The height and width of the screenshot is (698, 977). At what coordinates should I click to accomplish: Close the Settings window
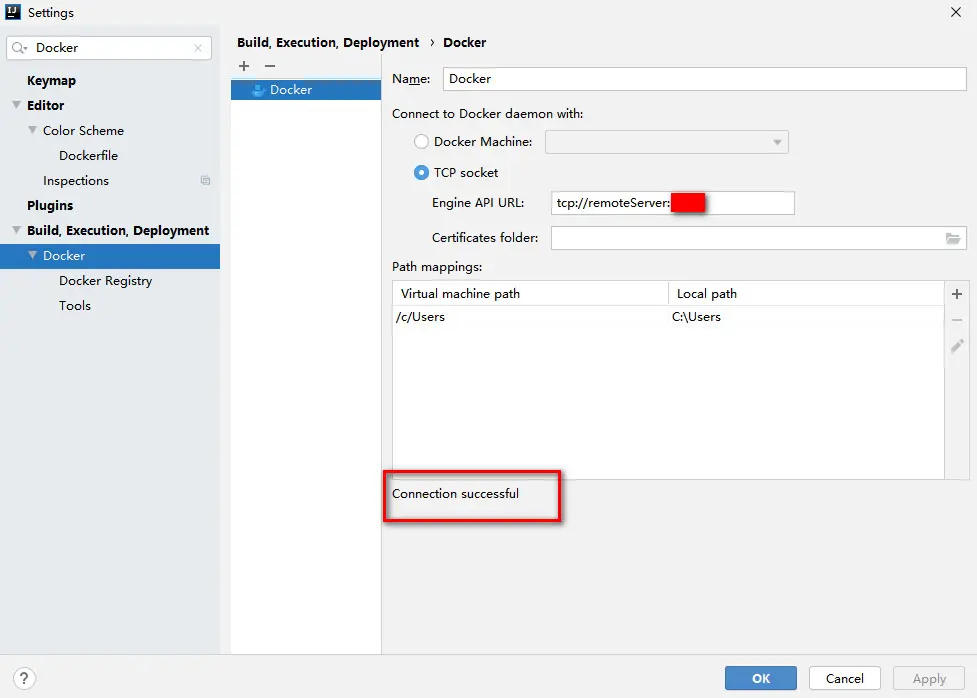click(x=956, y=12)
